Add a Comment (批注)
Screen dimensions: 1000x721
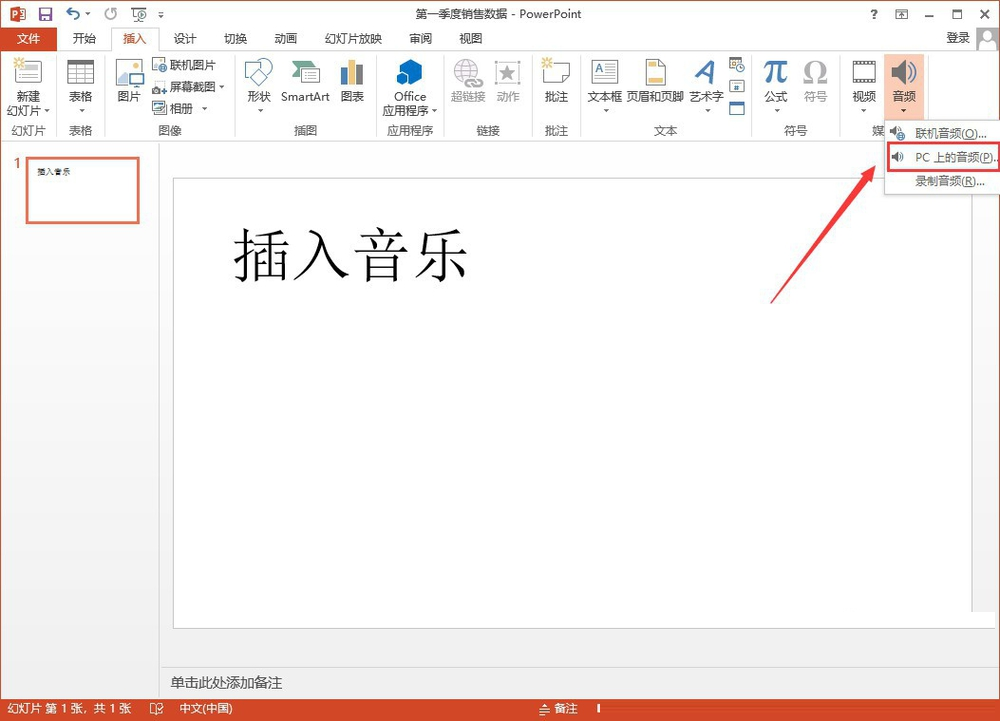click(556, 81)
